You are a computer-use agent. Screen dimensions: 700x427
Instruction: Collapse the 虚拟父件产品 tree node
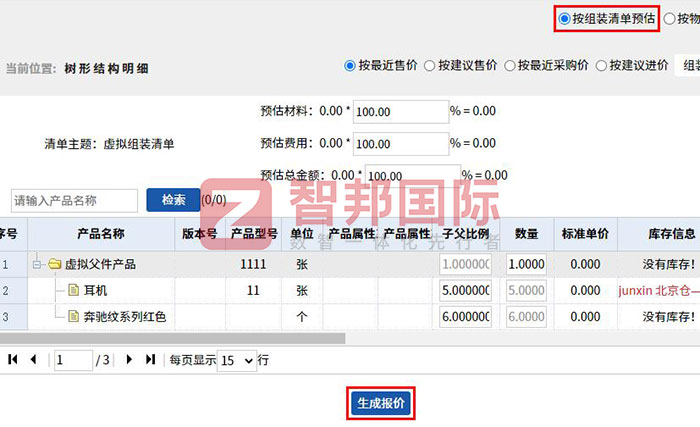pyautogui.click(x=37, y=265)
